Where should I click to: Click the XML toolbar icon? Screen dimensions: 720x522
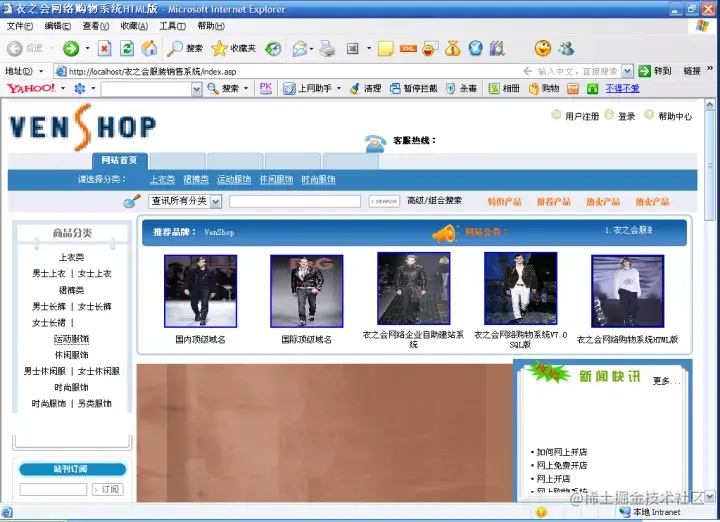point(408,48)
